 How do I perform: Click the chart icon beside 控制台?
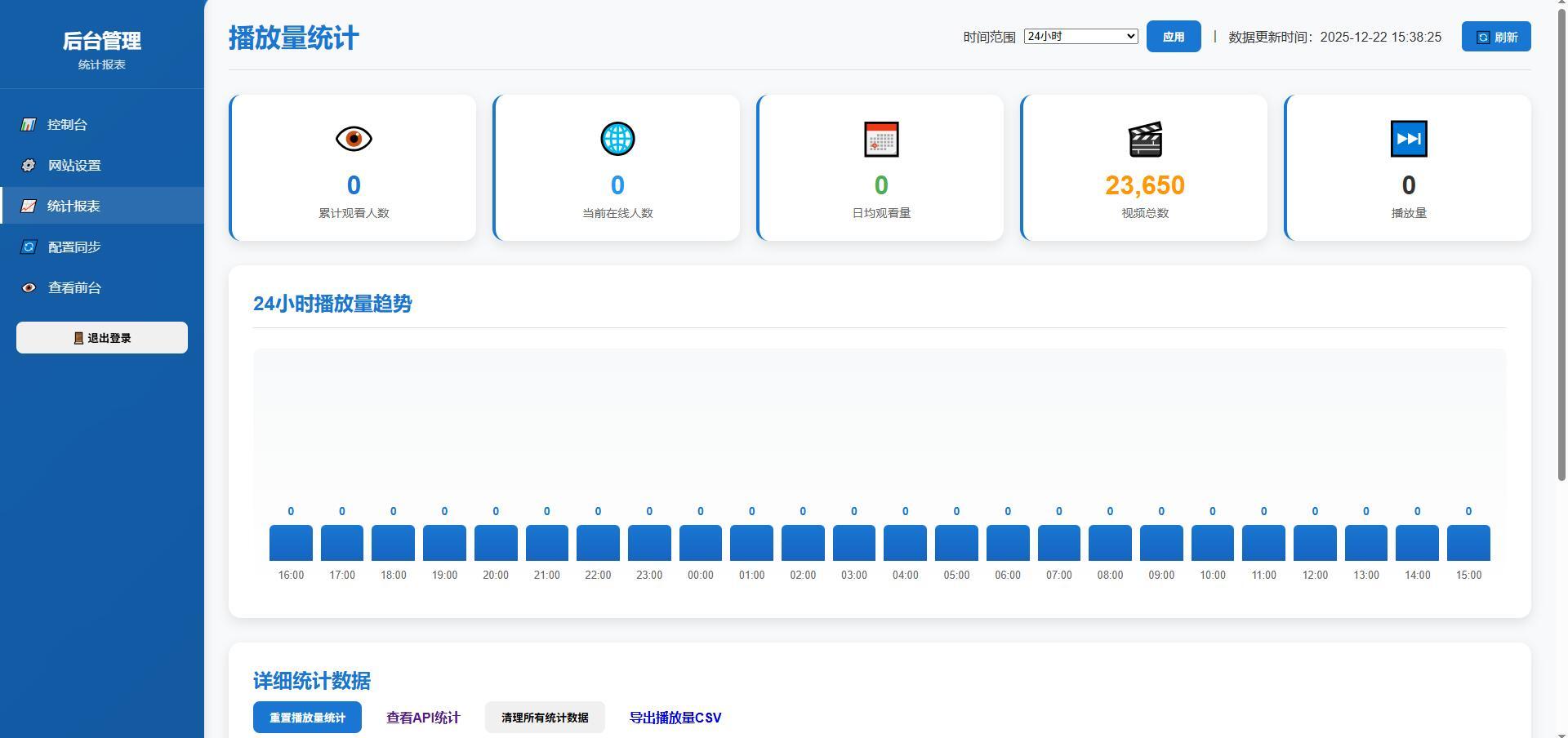click(x=29, y=125)
